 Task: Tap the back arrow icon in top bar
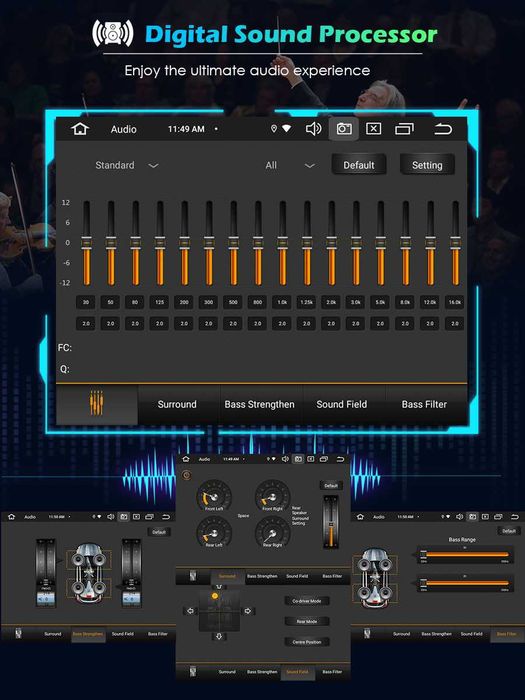click(443, 129)
